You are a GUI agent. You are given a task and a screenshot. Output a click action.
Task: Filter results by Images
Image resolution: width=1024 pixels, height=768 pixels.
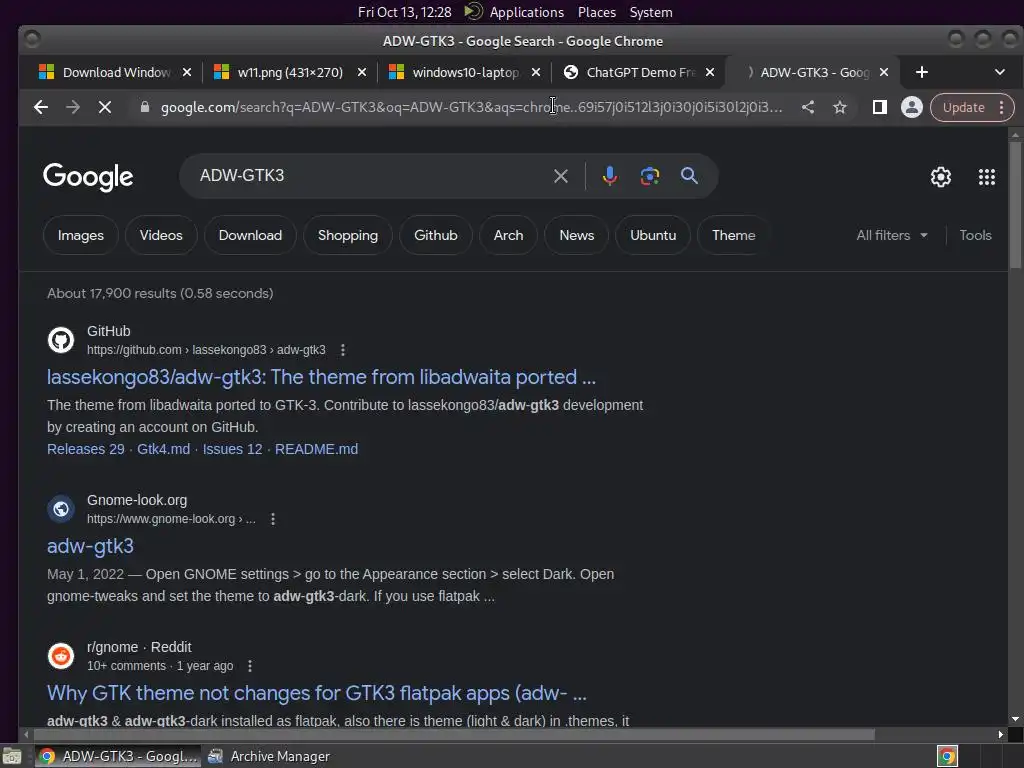click(81, 235)
